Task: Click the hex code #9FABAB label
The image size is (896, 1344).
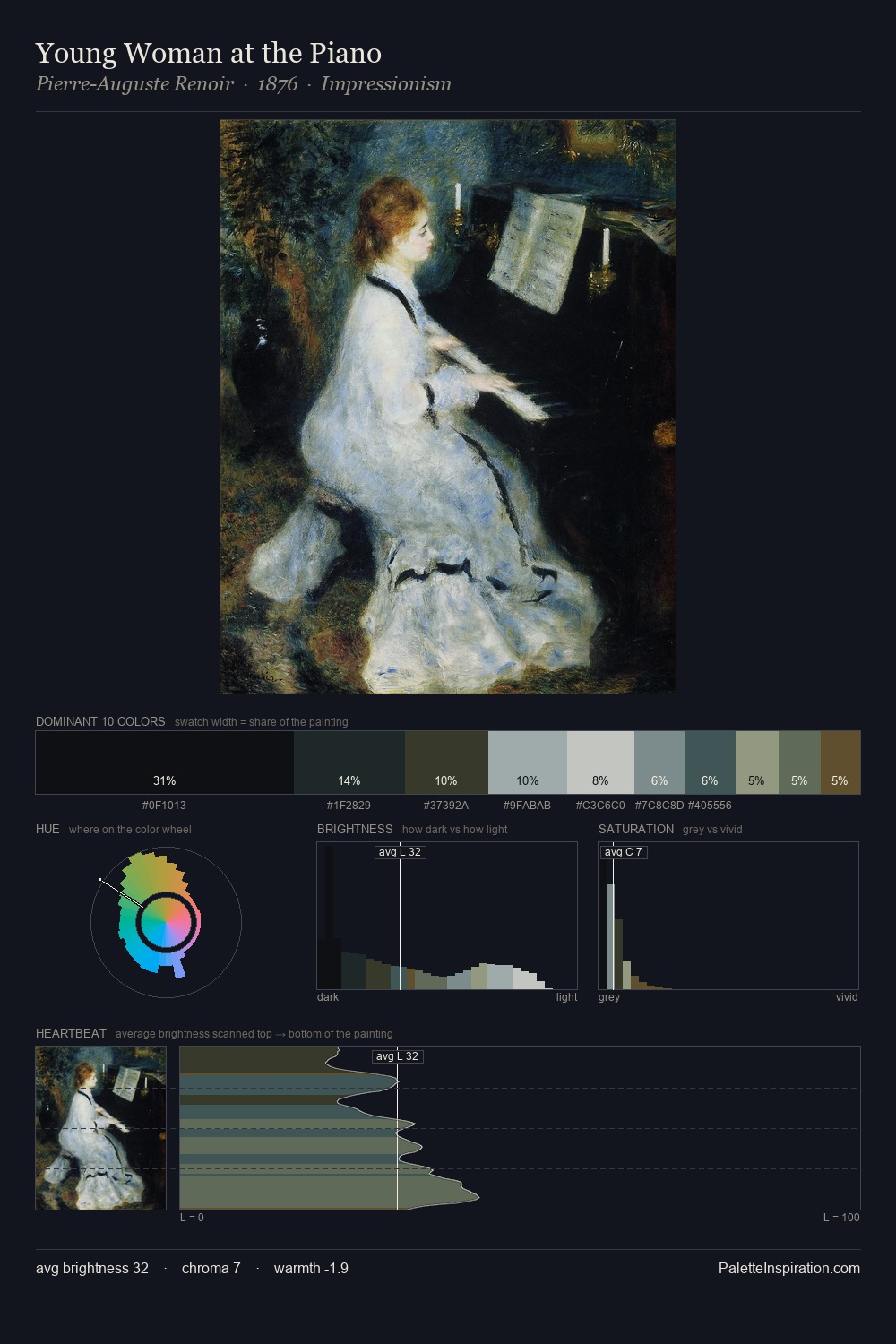Action: point(527,806)
